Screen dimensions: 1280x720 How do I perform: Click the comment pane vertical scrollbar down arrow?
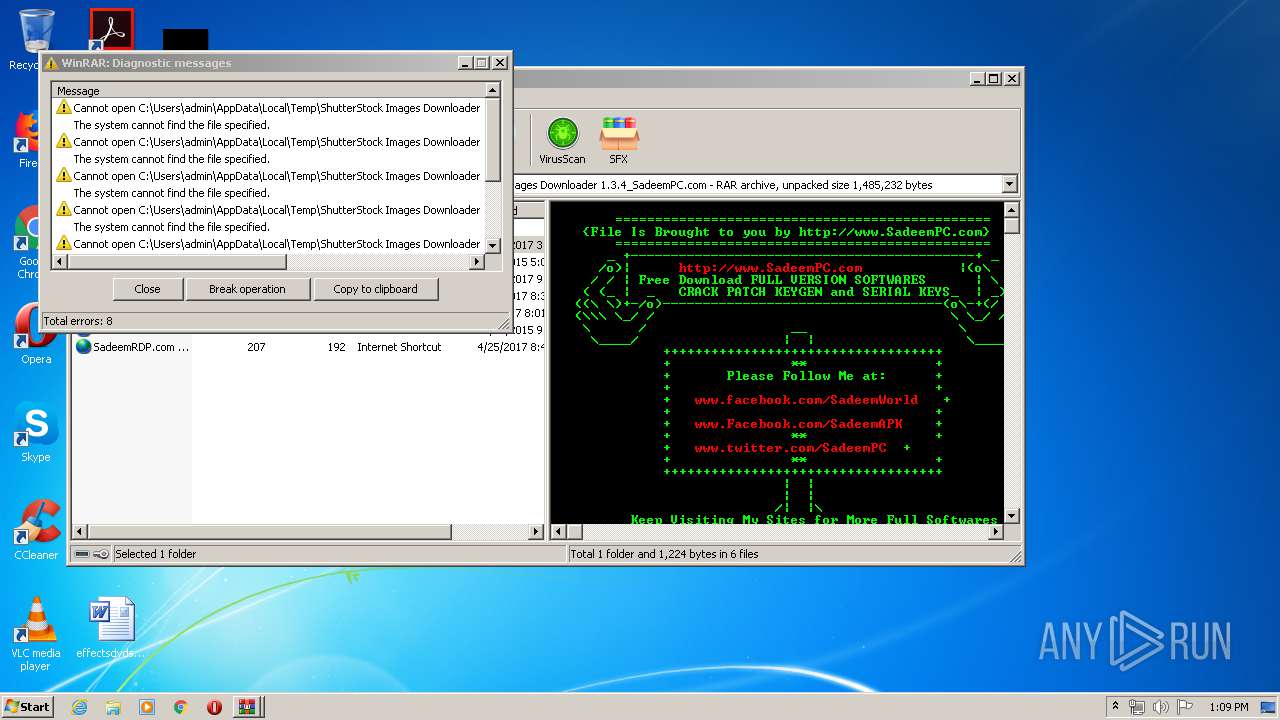[x=1011, y=516]
